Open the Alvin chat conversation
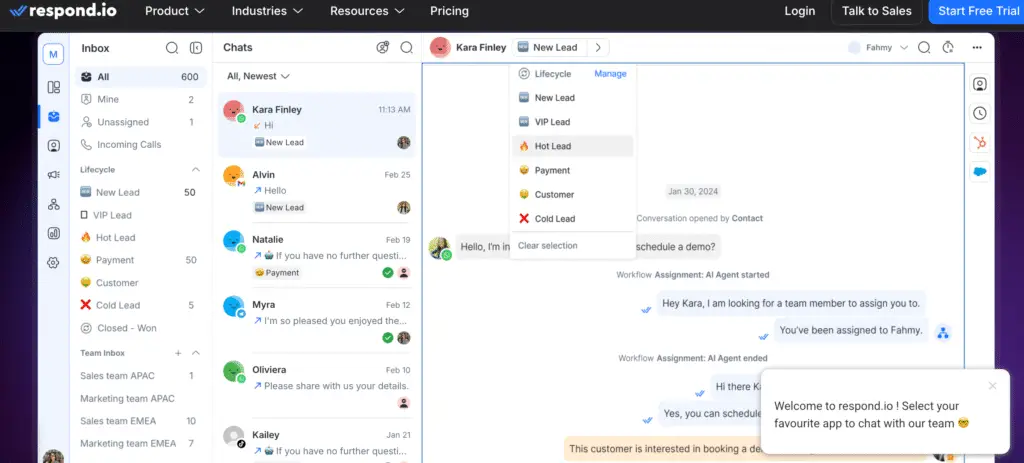1024x463 pixels. tap(317, 190)
